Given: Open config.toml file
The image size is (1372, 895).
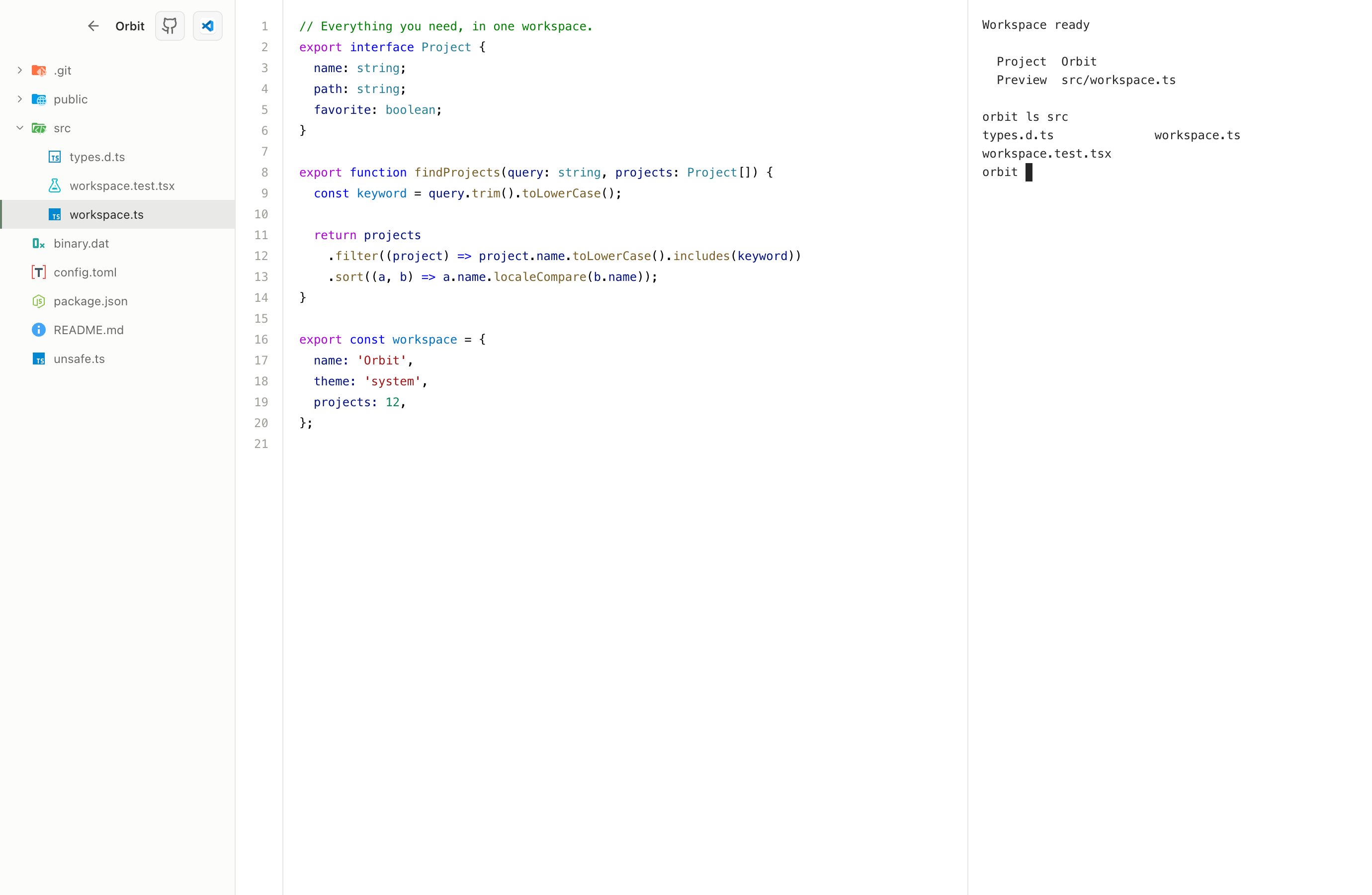Looking at the screenshot, I should coord(118,272).
